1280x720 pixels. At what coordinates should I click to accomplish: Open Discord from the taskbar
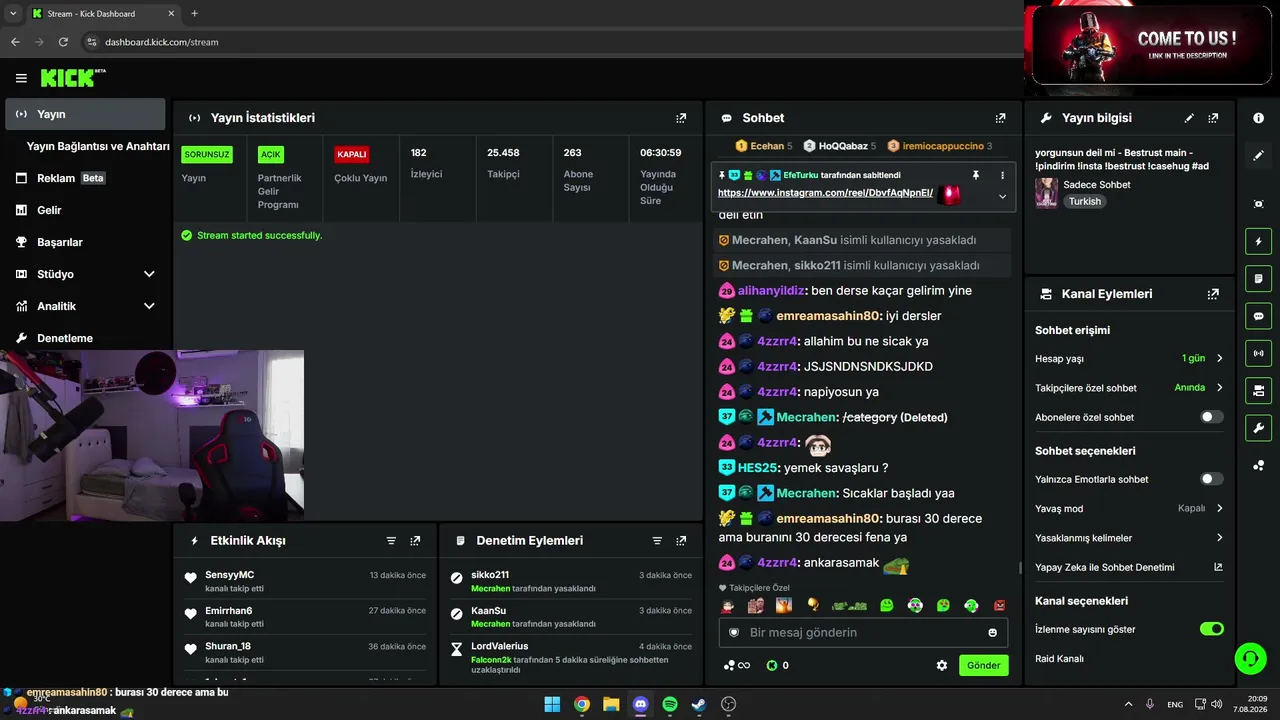click(x=640, y=704)
